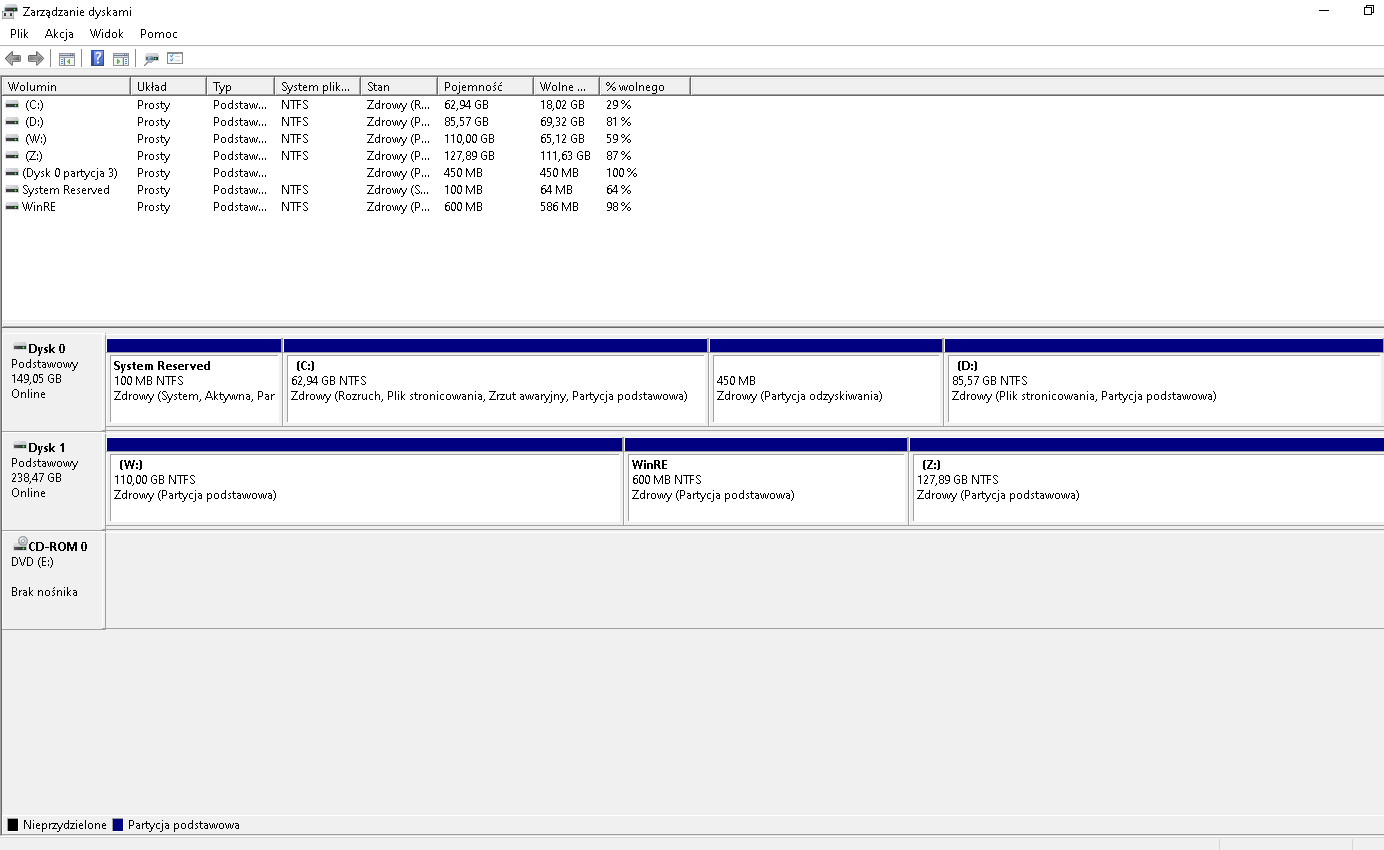Select the 450 MB recovery partition block

(x=826, y=381)
